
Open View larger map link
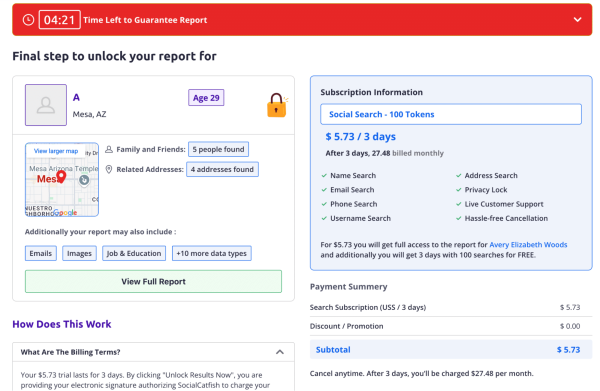[56, 151]
